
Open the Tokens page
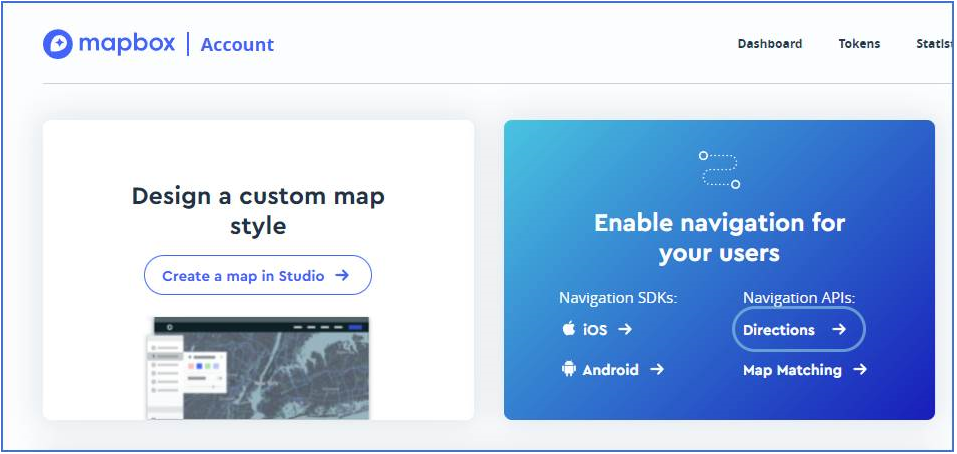(859, 44)
